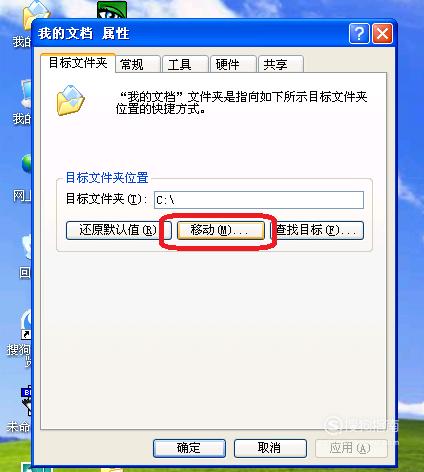The image size is (424, 472).
Task: Click the partially hidden 网上邻居 globe desktop icon
Action: point(26,163)
